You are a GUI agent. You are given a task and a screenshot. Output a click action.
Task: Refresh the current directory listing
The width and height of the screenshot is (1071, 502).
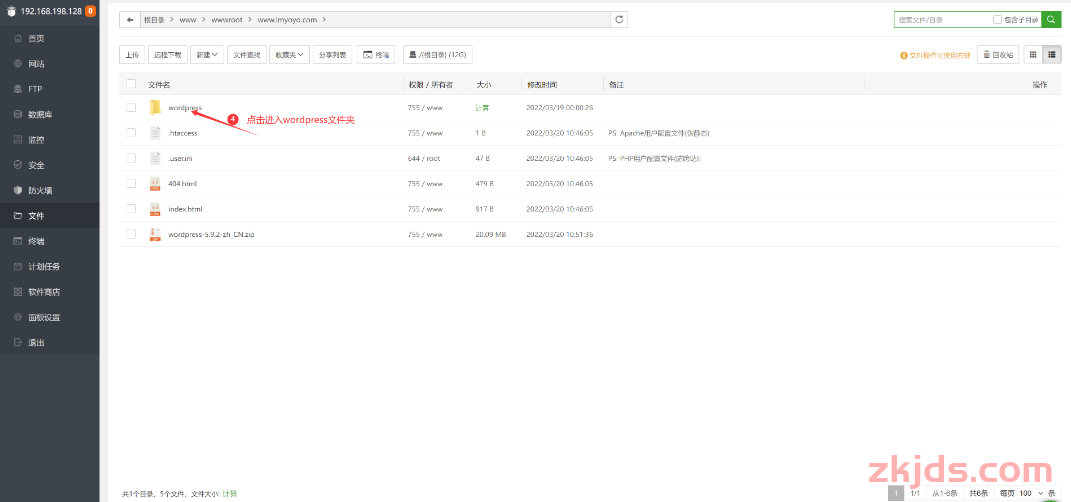619,20
